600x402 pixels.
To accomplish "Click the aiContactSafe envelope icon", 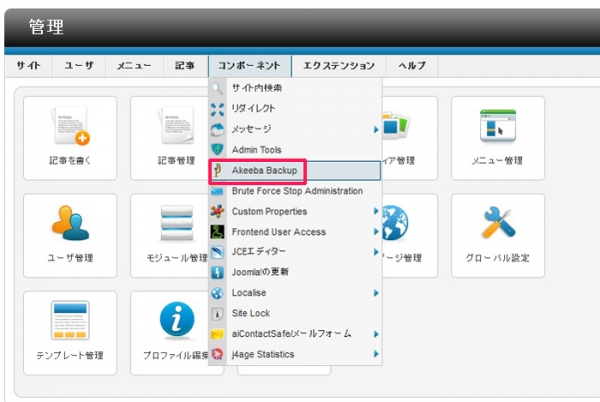I will pyautogui.click(x=217, y=334).
